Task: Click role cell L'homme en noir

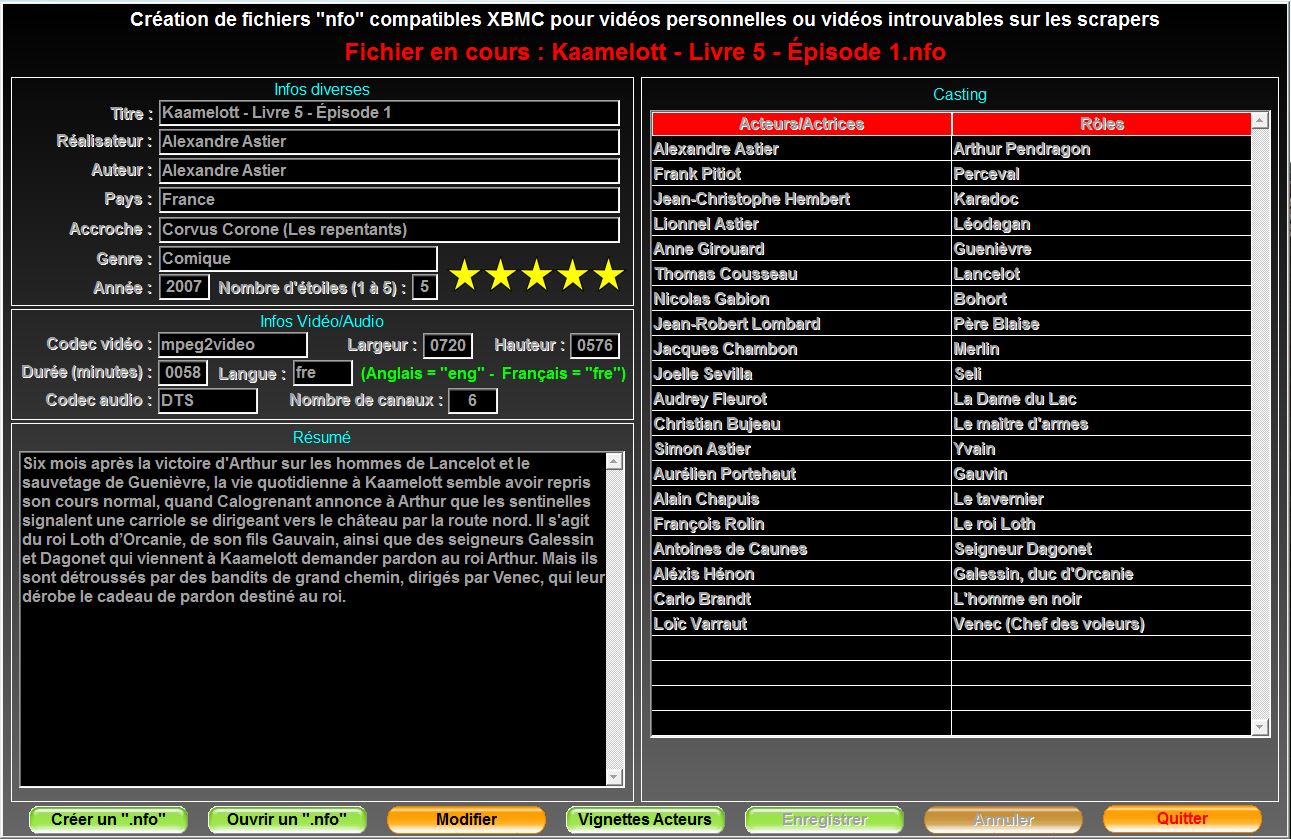Action: pos(1102,599)
